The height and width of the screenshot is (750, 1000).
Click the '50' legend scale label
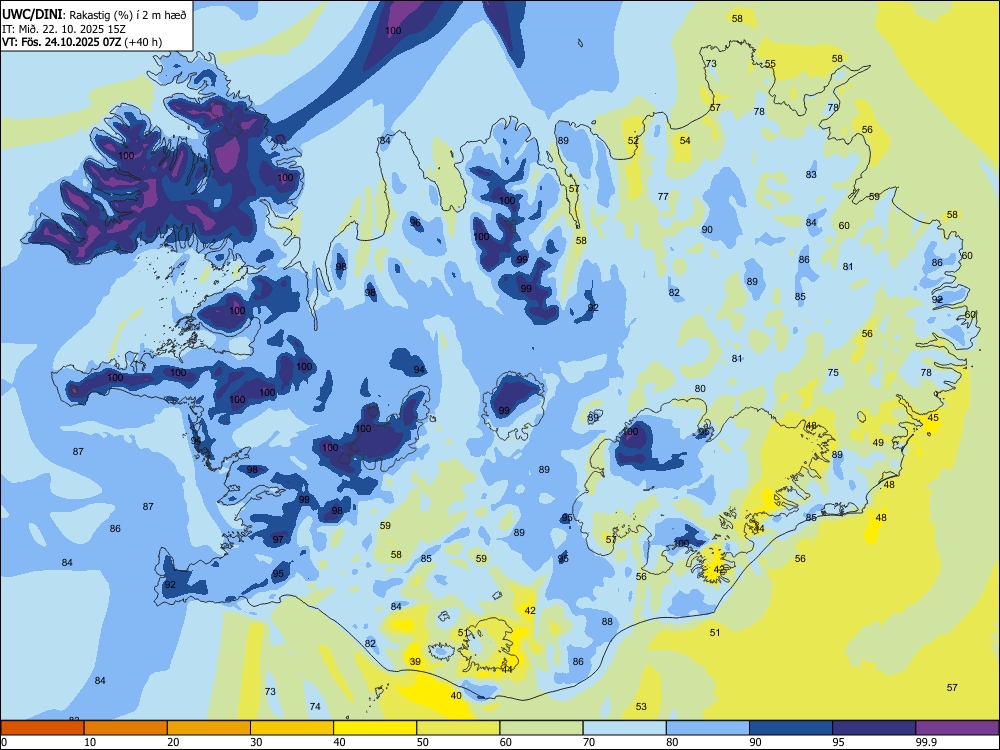[x=422, y=742]
